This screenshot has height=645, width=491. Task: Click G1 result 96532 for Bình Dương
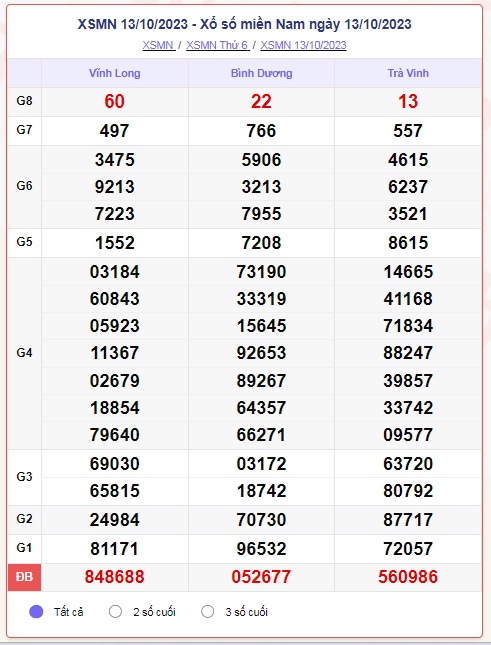point(261,549)
